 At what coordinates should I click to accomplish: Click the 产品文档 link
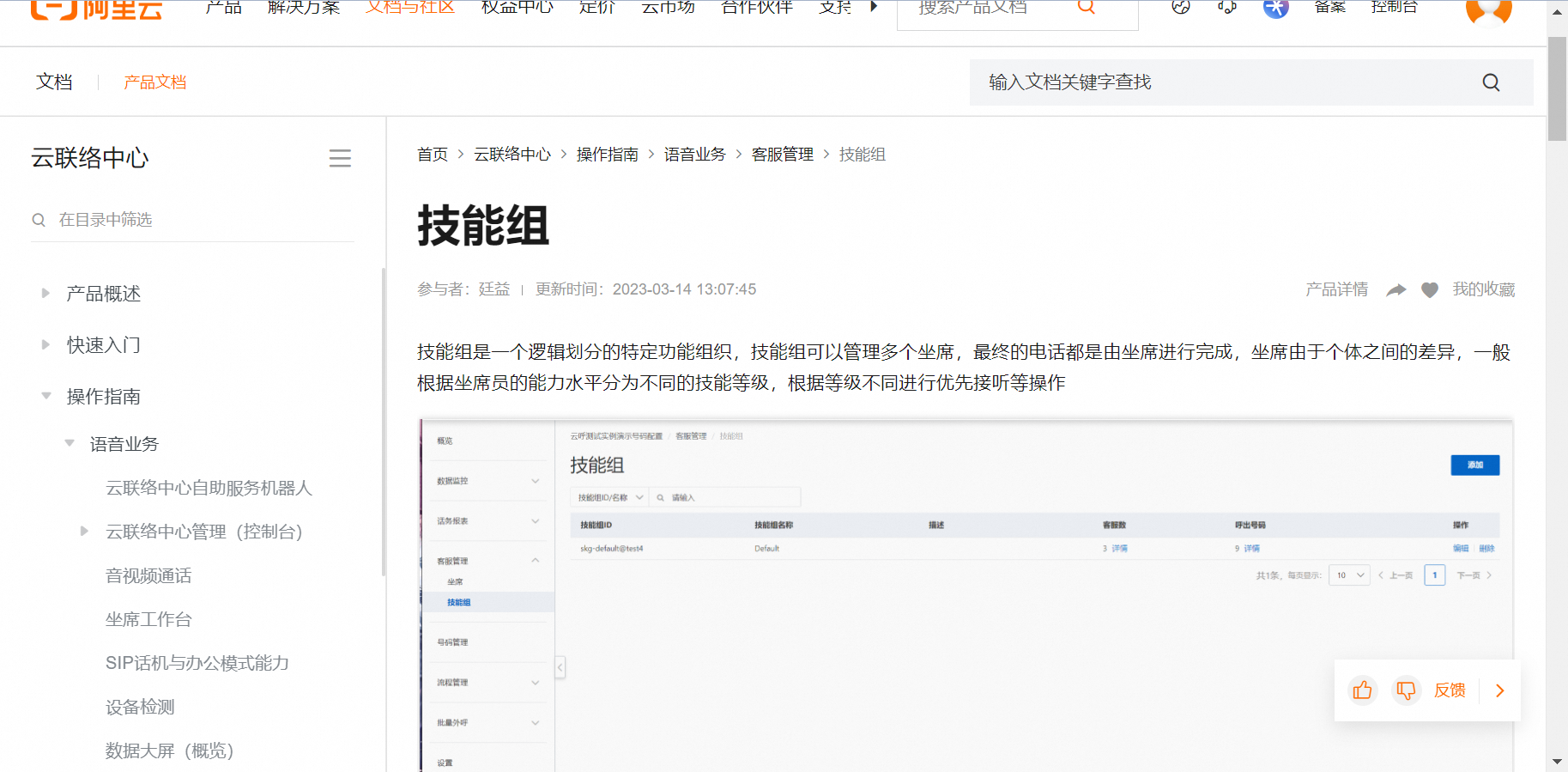click(x=155, y=82)
